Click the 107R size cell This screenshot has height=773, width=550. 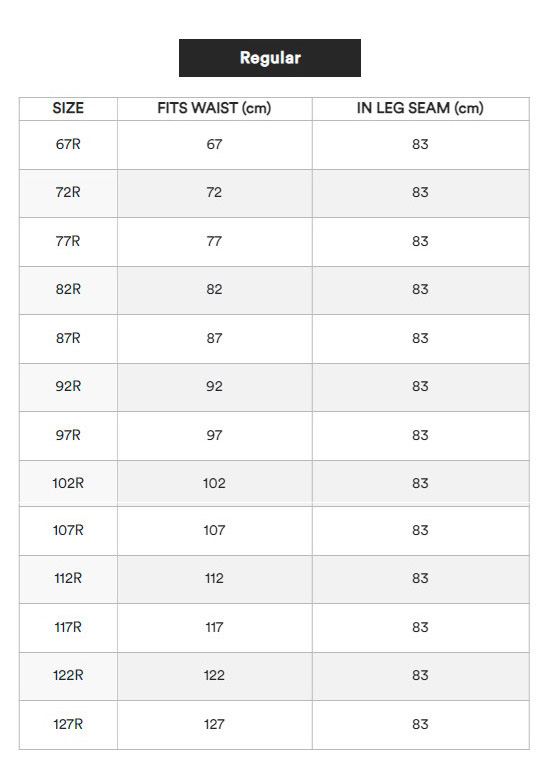point(68,530)
